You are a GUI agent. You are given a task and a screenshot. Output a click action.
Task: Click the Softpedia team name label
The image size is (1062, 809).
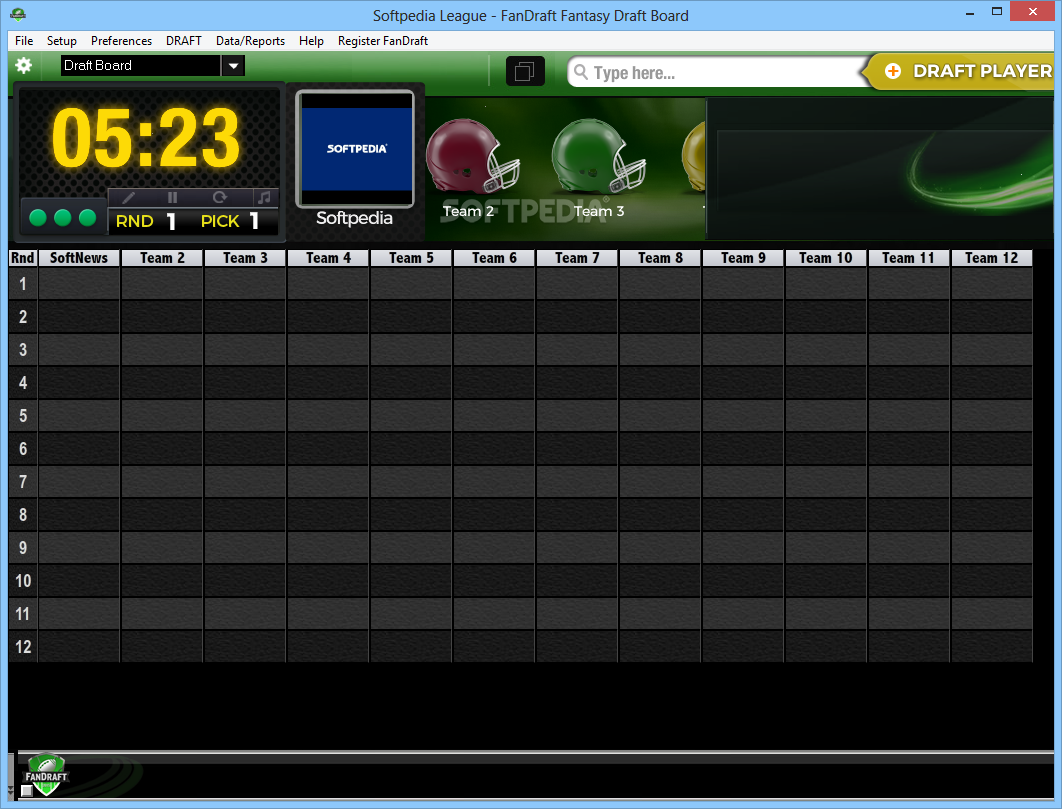click(x=354, y=218)
